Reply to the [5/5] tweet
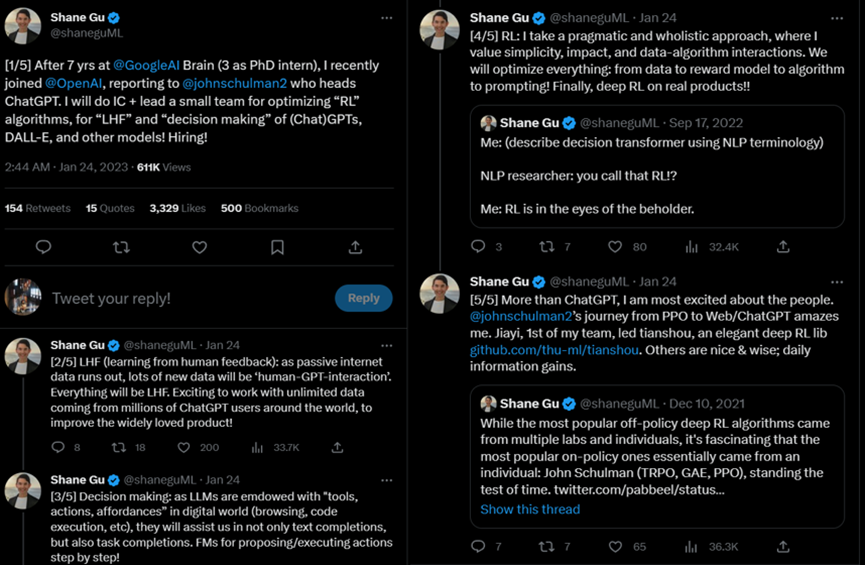The width and height of the screenshot is (865, 565). [478, 546]
